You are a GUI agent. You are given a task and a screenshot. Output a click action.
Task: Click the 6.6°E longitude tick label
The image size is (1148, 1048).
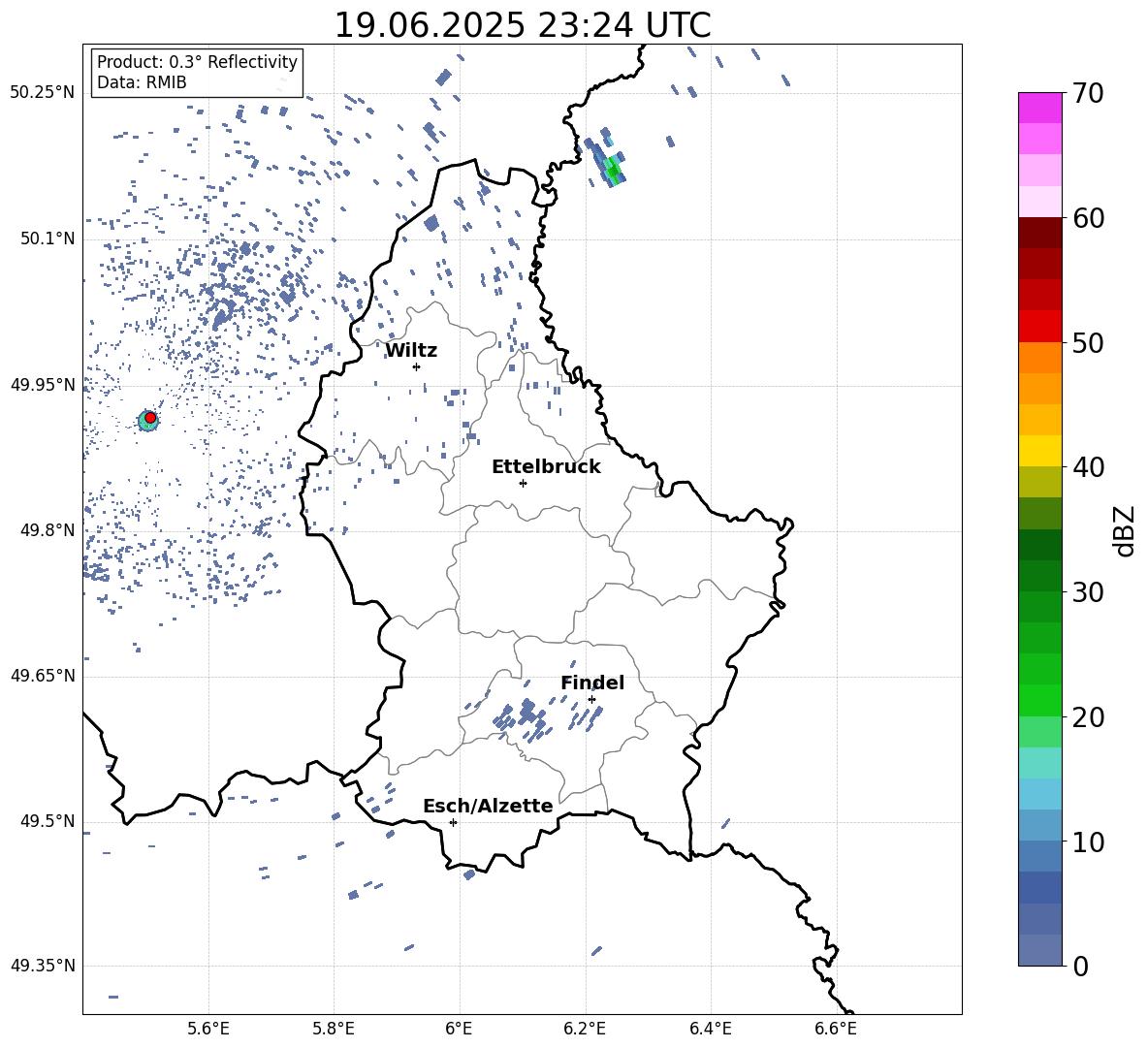(x=836, y=1029)
